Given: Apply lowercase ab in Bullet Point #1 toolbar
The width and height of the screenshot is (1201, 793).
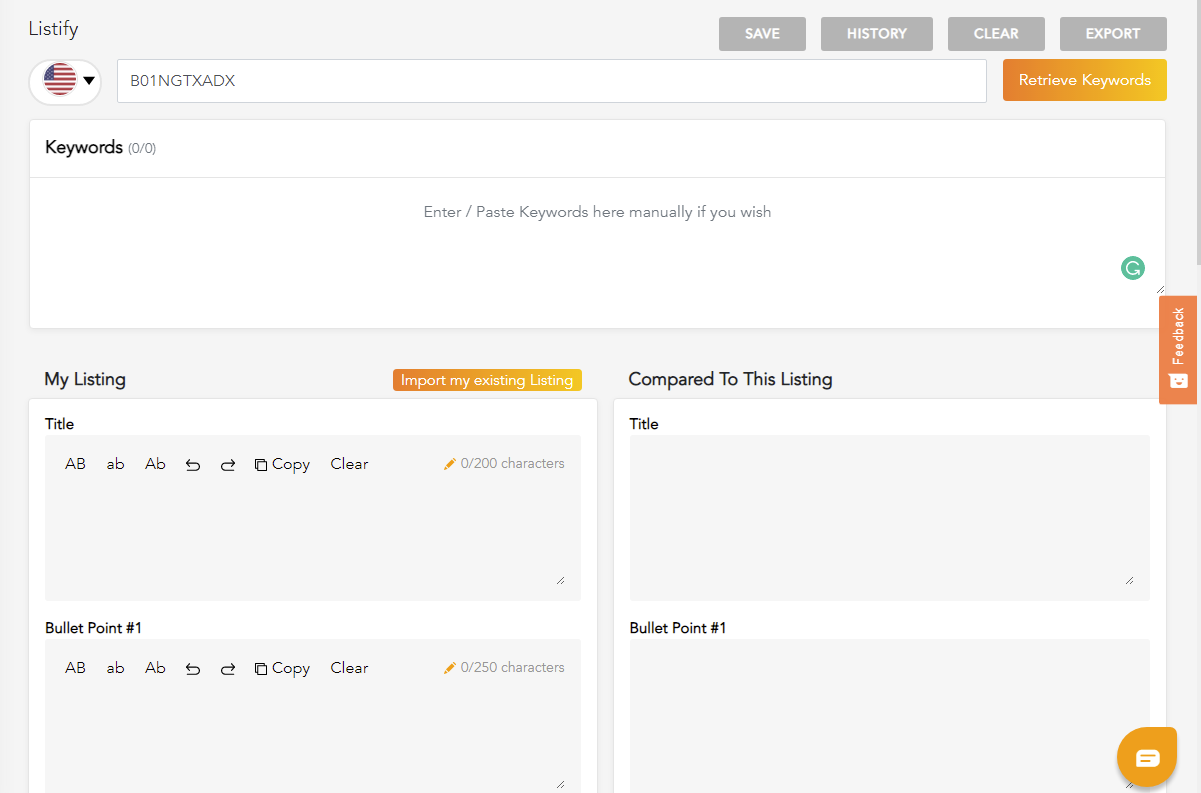Looking at the screenshot, I should tap(116, 668).
